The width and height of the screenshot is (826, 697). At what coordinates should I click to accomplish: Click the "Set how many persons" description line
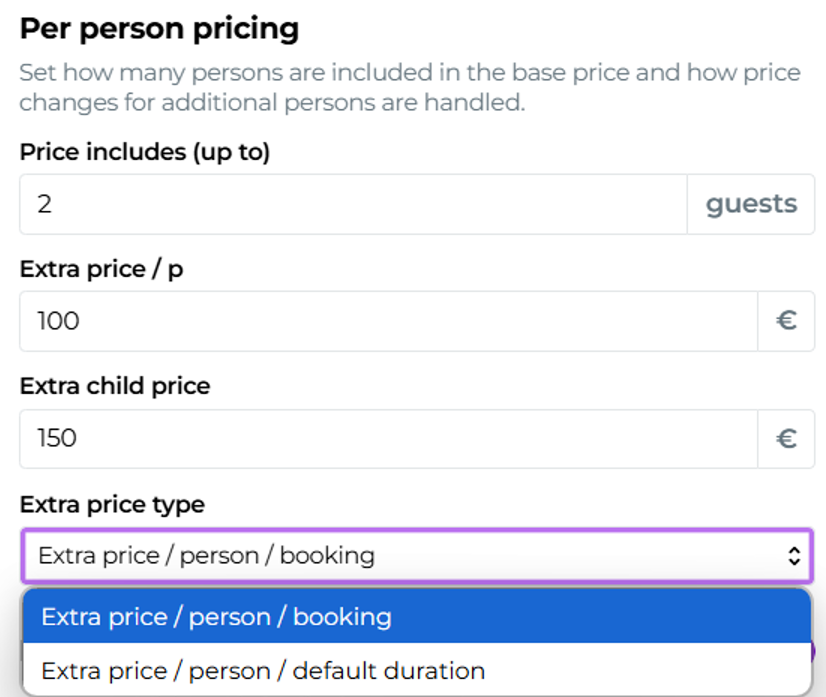click(x=410, y=73)
